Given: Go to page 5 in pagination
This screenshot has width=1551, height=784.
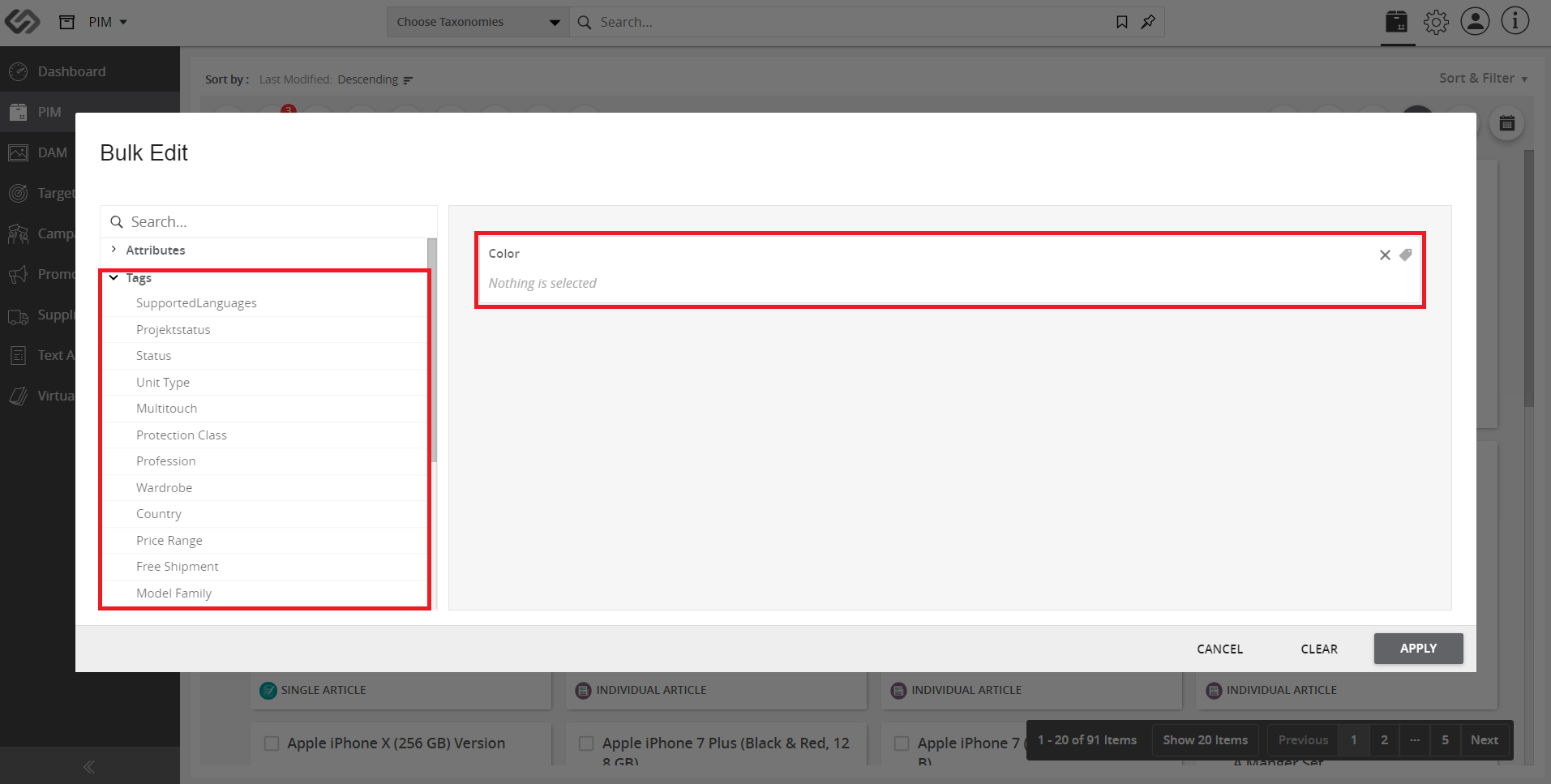Looking at the screenshot, I should (1445, 740).
